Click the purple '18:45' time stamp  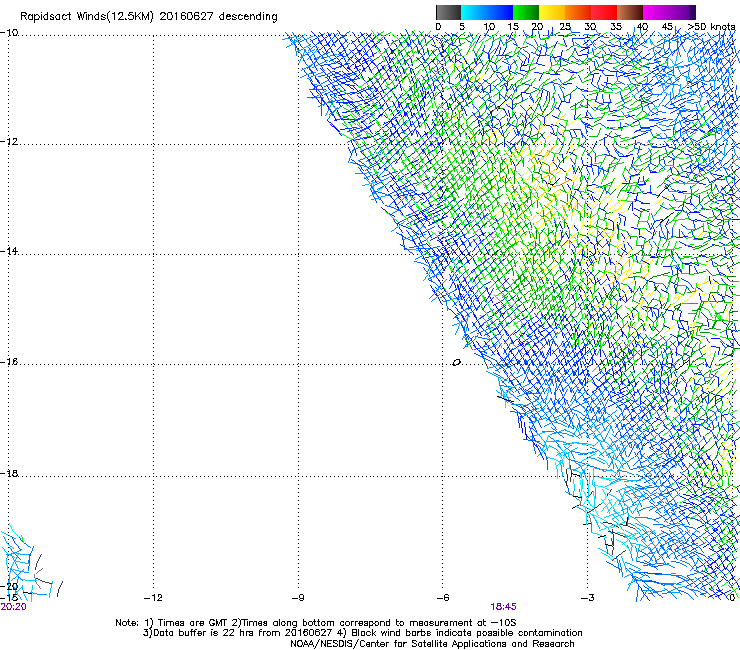click(503, 607)
